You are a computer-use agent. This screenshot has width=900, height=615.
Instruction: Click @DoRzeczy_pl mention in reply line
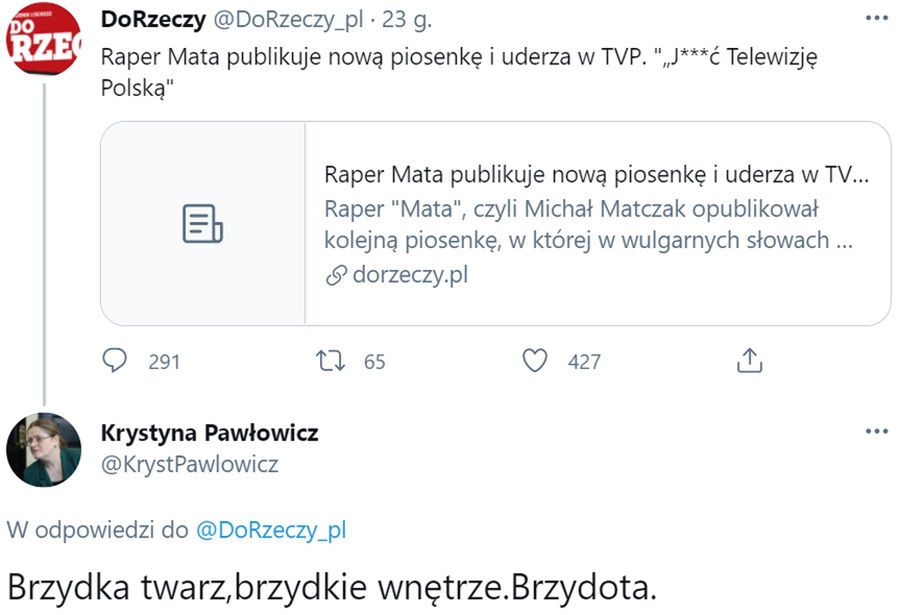[271, 530]
